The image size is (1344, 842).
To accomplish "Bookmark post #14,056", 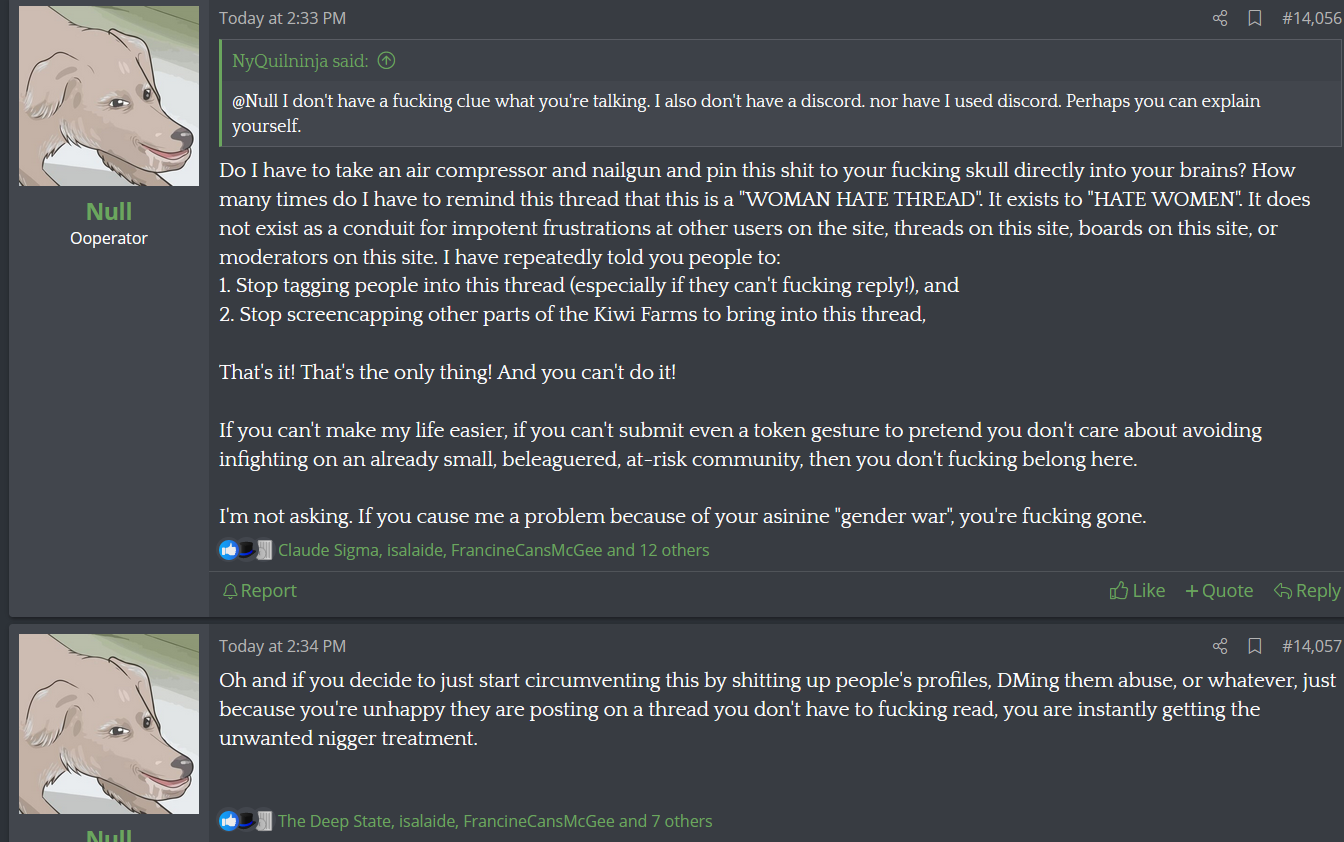I will [1254, 18].
